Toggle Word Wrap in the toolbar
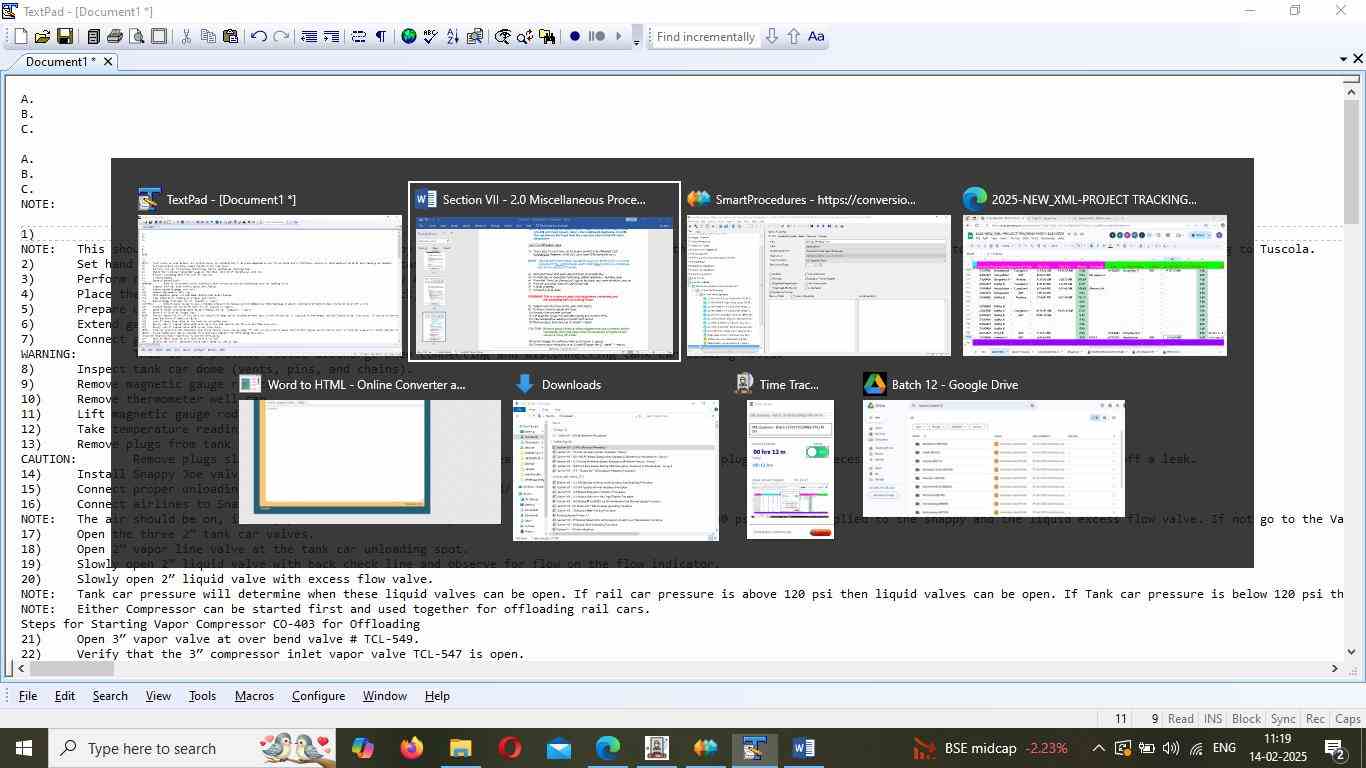The image size is (1366, 768). pos(359,36)
